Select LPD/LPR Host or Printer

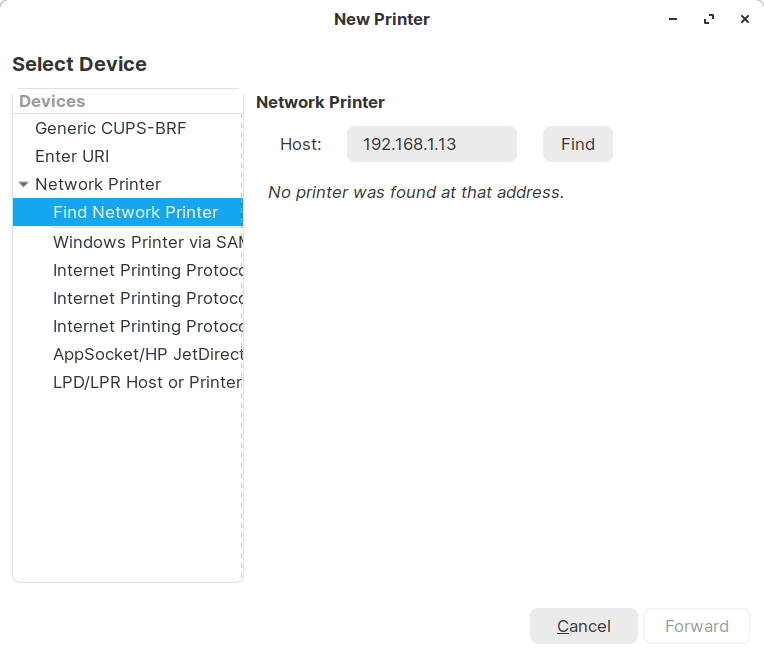pos(147,382)
